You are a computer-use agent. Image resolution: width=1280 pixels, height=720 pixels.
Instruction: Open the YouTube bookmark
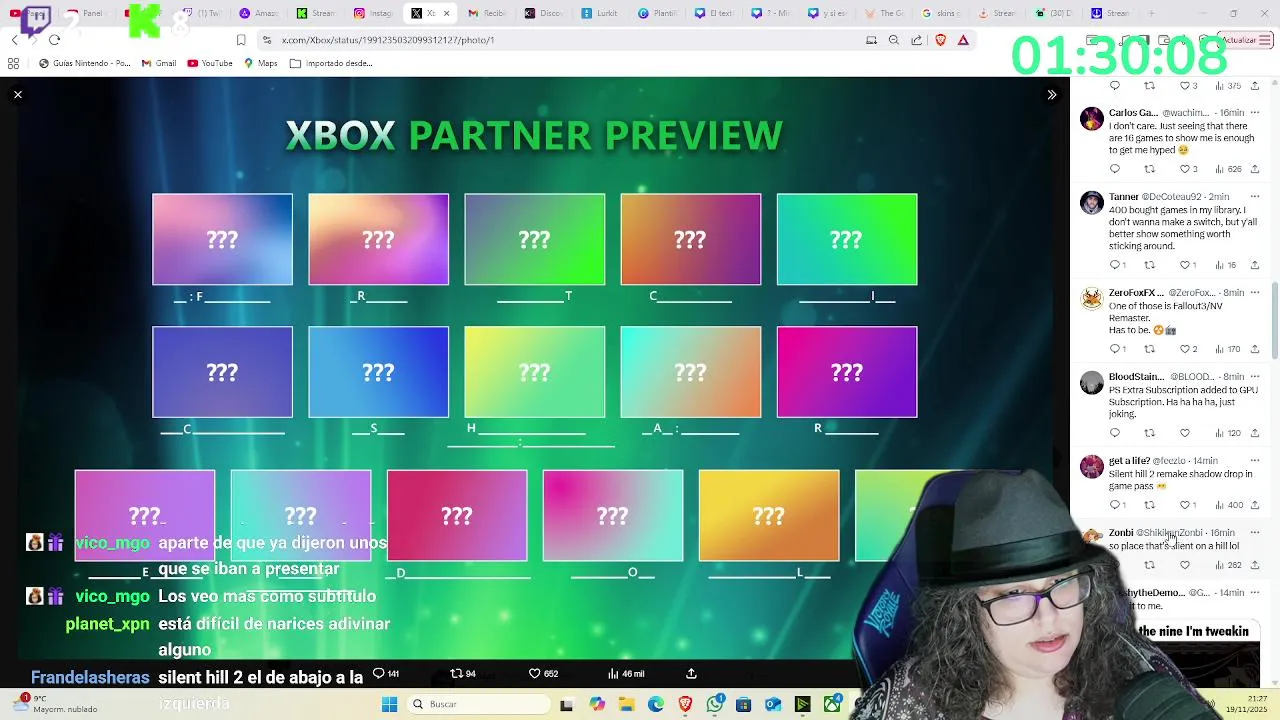tap(210, 63)
